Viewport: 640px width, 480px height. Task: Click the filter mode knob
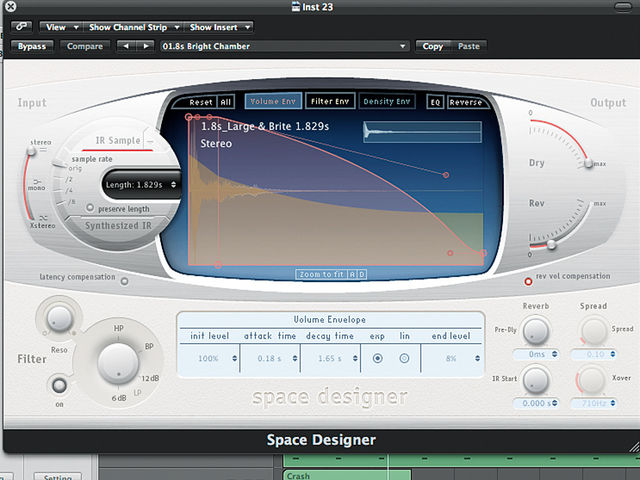(x=118, y=363)
